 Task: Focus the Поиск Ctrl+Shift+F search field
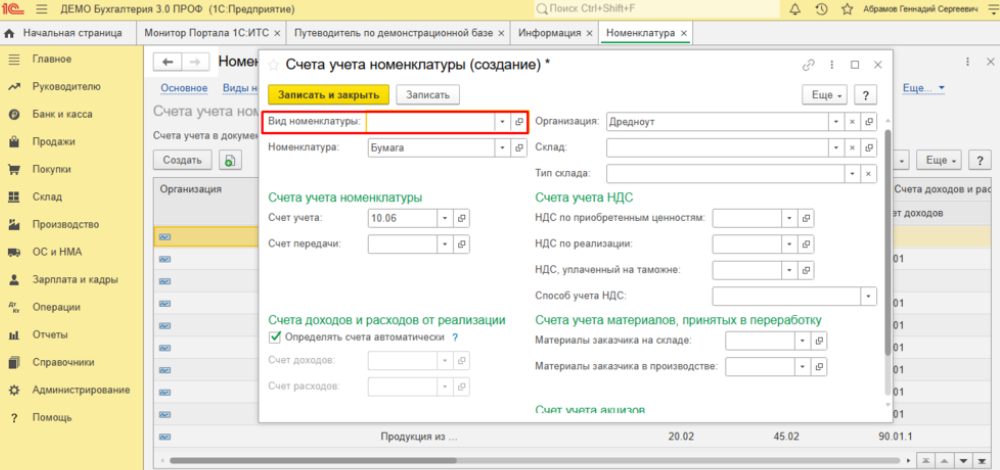click(657, 9)
